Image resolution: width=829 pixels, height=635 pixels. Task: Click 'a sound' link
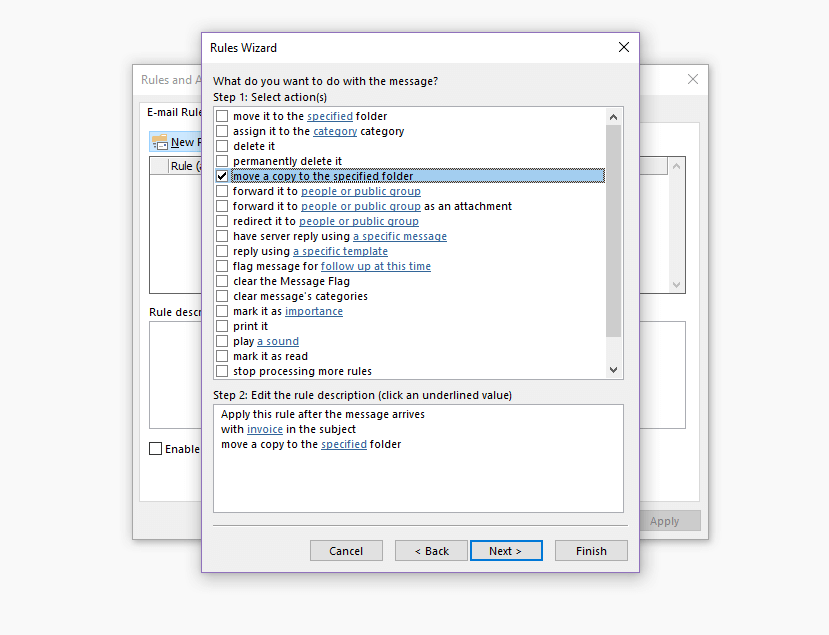(278, 342)
